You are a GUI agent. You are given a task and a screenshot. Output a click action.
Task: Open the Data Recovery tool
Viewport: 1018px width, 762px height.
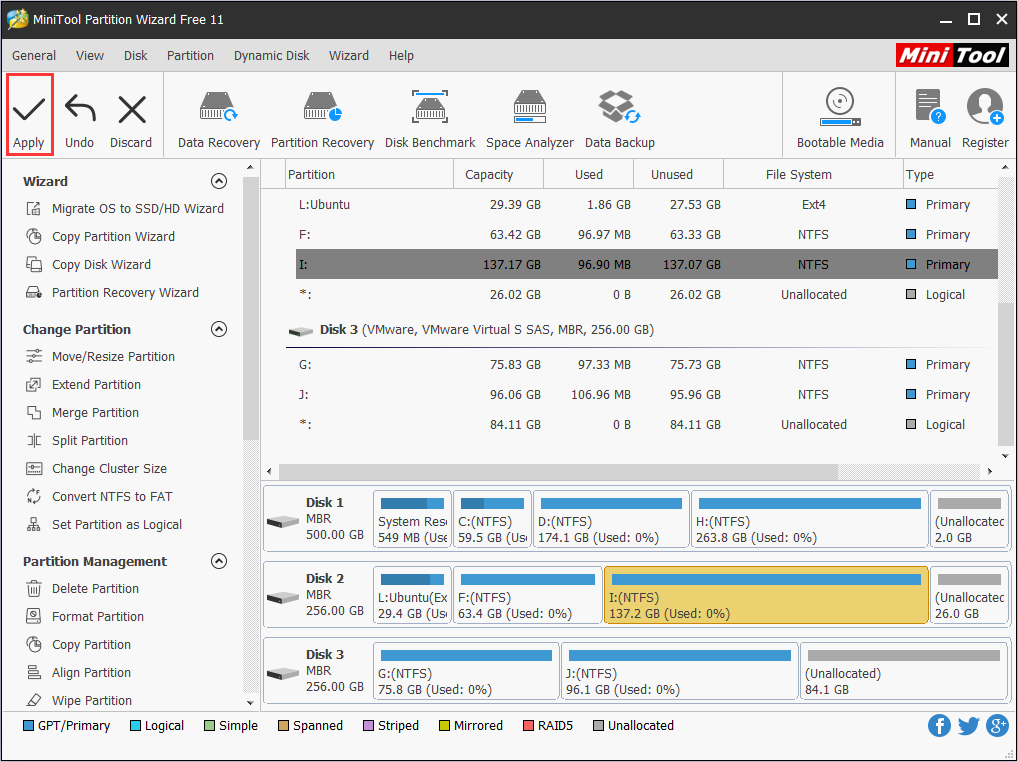219,120
